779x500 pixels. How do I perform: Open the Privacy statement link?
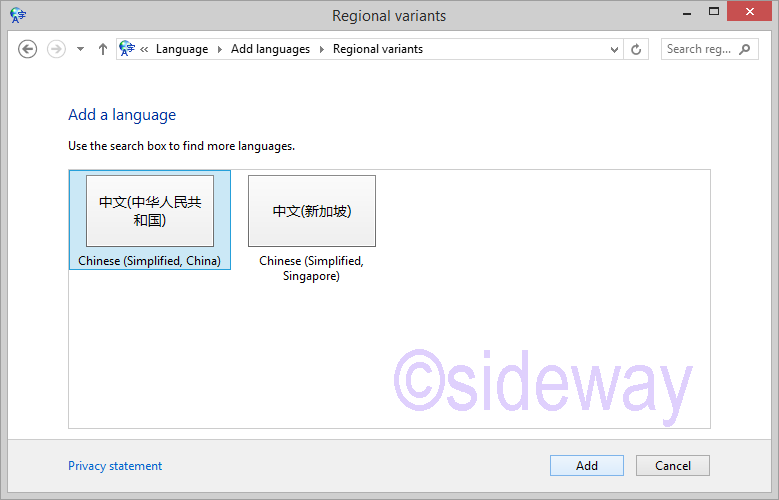point(115,466)
